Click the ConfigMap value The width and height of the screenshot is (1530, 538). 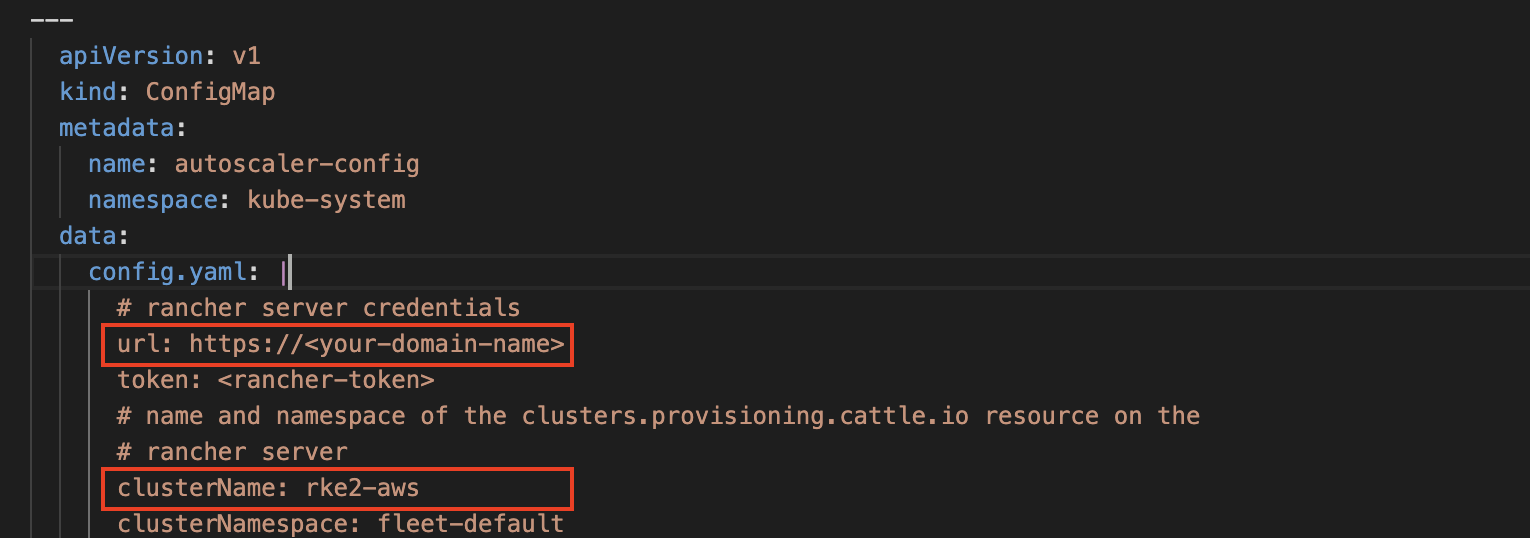210,92
